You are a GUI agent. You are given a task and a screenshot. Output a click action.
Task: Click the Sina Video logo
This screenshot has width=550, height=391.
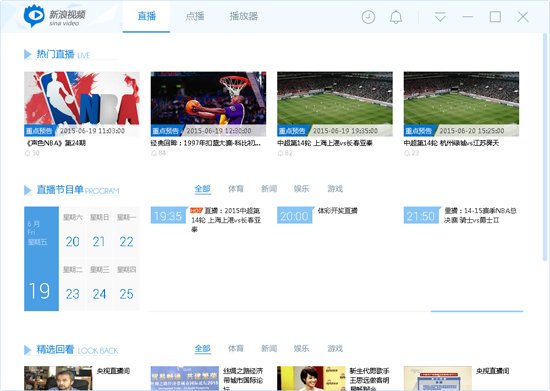click(x=54, y=16)
